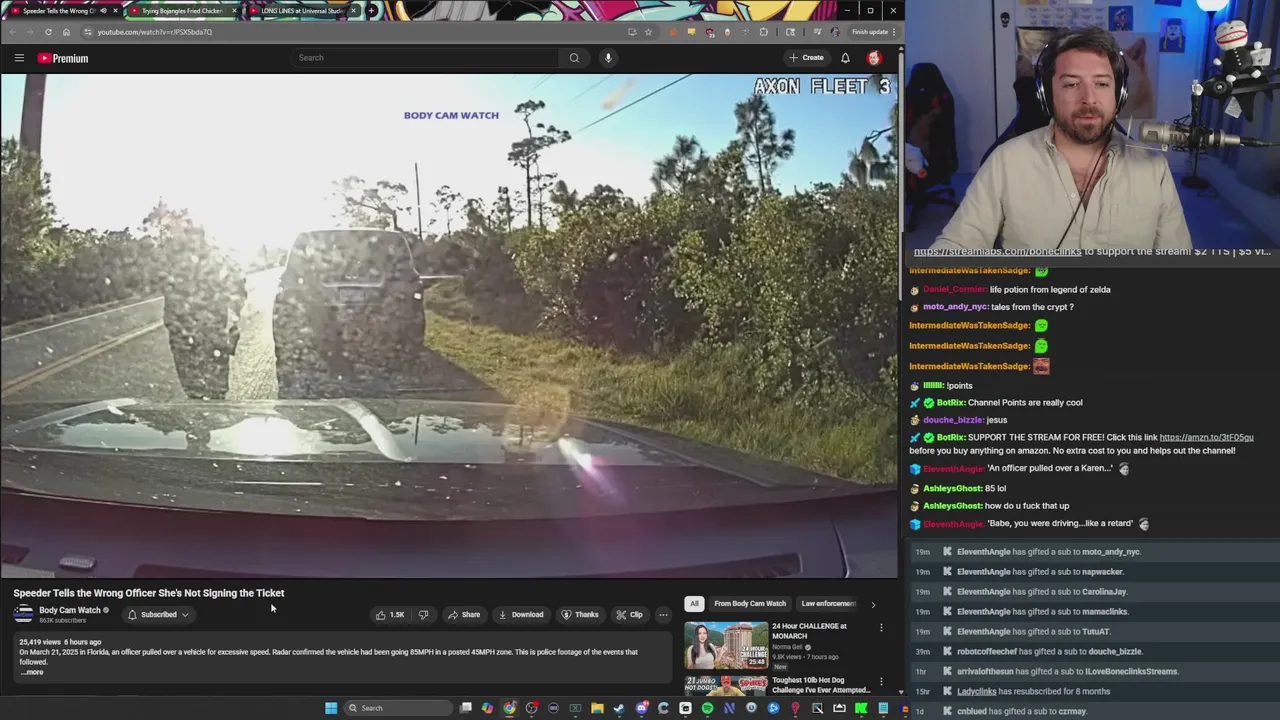Open options for 24 Hour CHALLENGE video
The width and height of the screenshot is (1280, 720).
pos(881,628)
